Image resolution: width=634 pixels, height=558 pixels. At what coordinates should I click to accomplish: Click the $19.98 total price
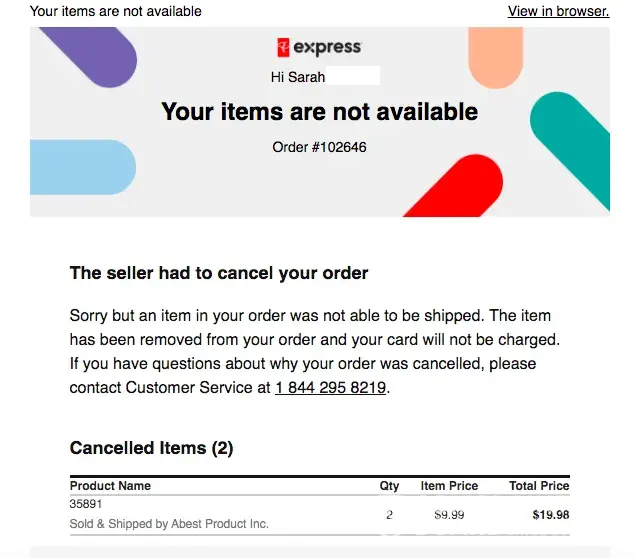pos(551,515)
